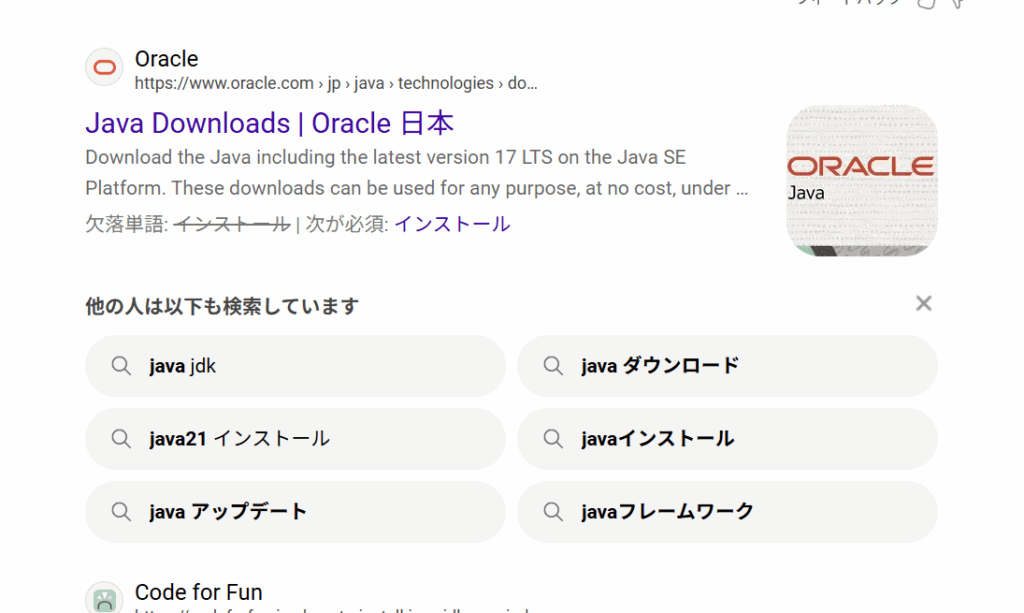The height and width of the screenshot is (613, 1024).
Task: Click the Code for Fun favicon
Action: (x=104, y=598)
